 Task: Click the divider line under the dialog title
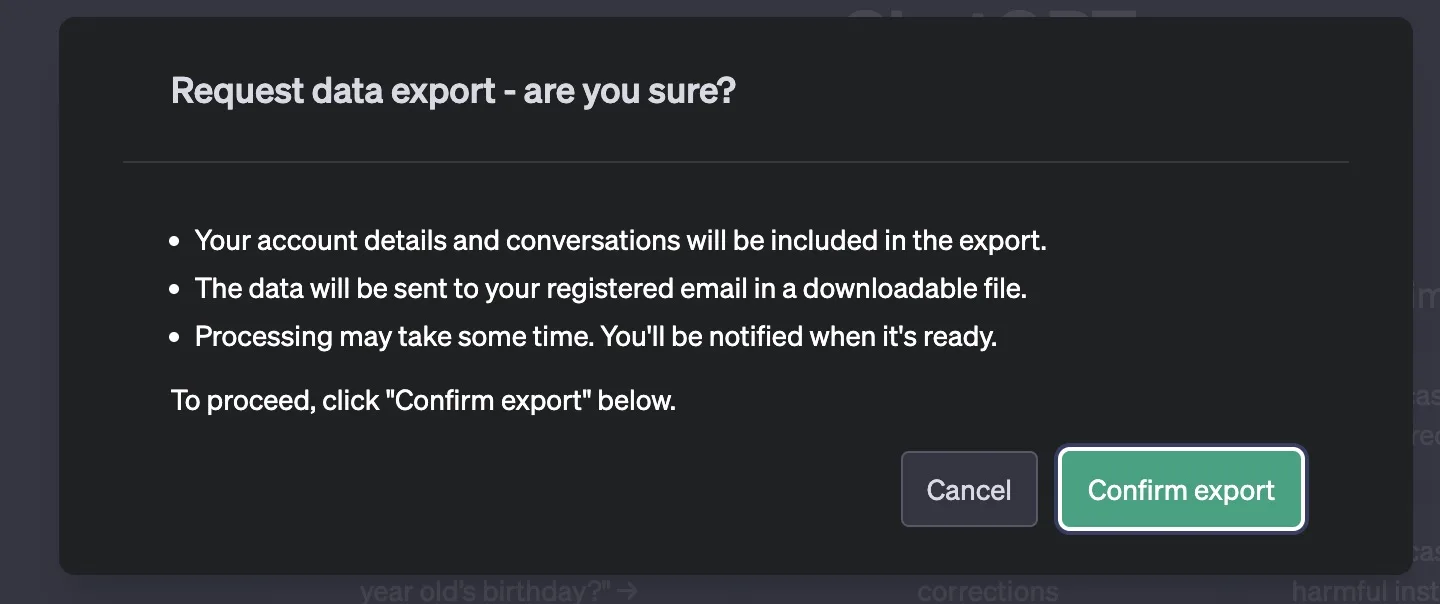(735, 161)
